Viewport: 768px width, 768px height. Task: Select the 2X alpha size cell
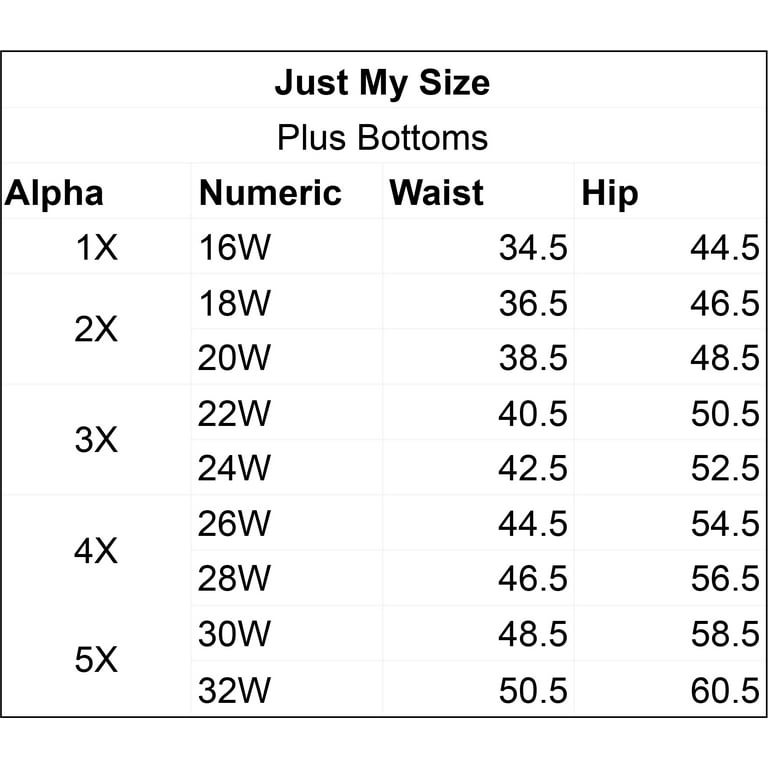click(96, 329)
